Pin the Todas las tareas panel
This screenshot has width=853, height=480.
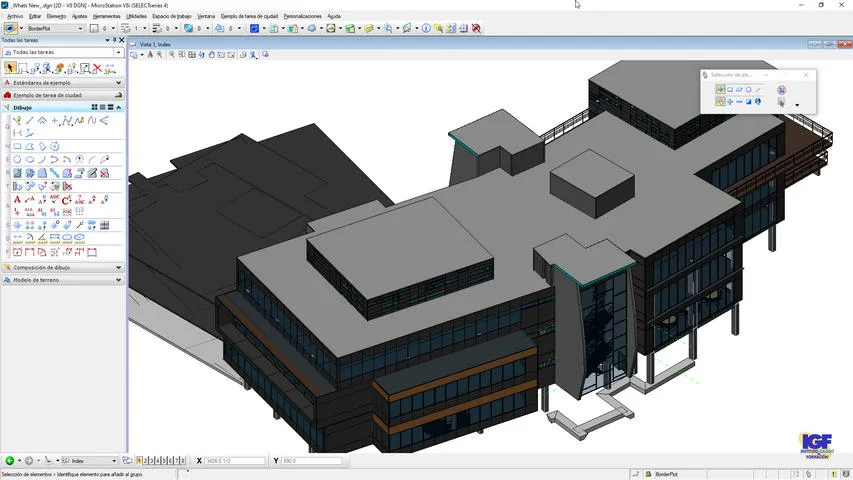(114, 40)
